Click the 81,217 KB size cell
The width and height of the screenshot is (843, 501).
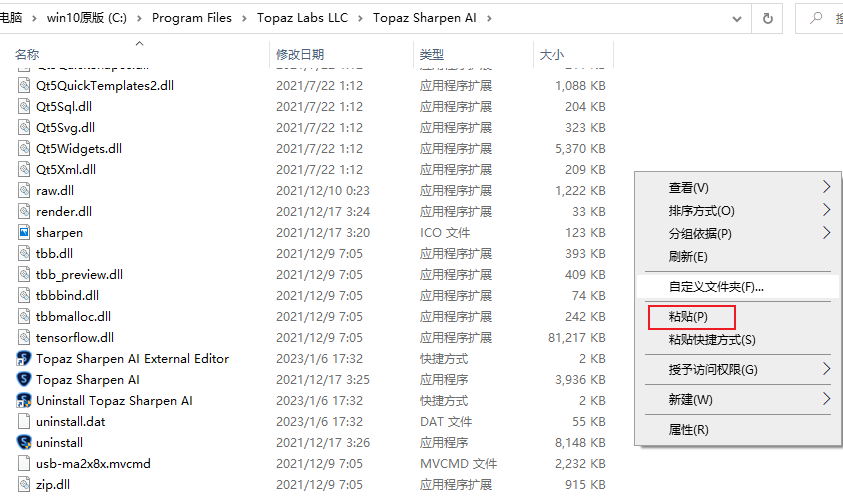point(577,337)
